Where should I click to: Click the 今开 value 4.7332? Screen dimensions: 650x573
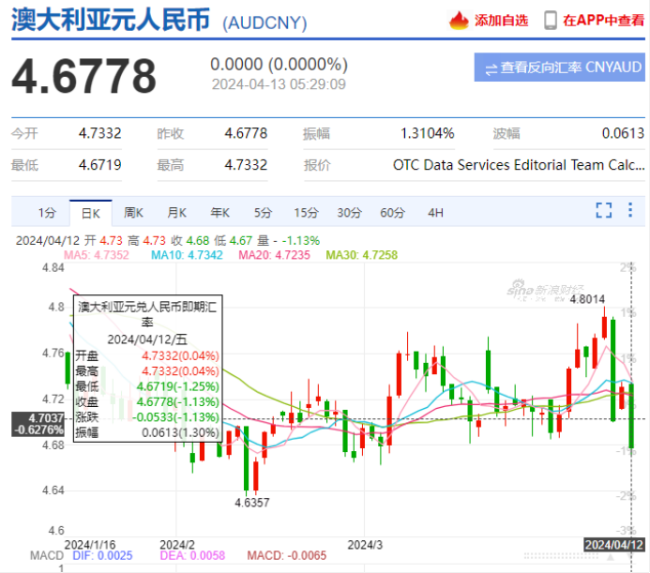tap(100, 134)
